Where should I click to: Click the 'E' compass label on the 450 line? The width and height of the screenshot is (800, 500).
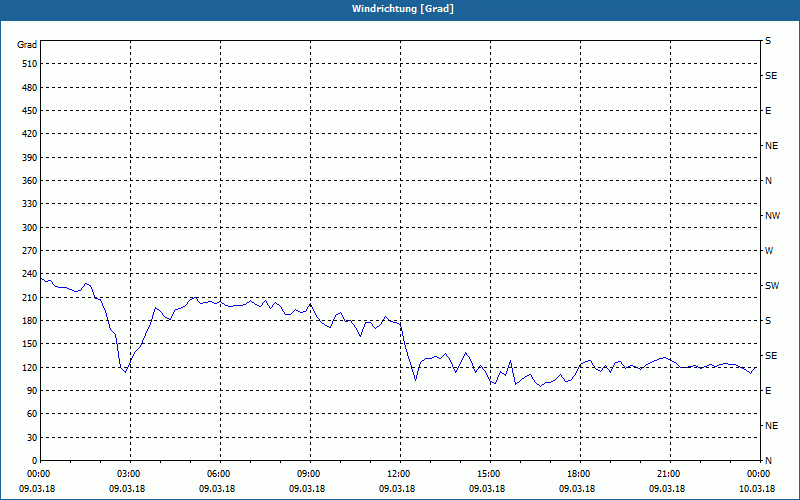pos(768,111)
